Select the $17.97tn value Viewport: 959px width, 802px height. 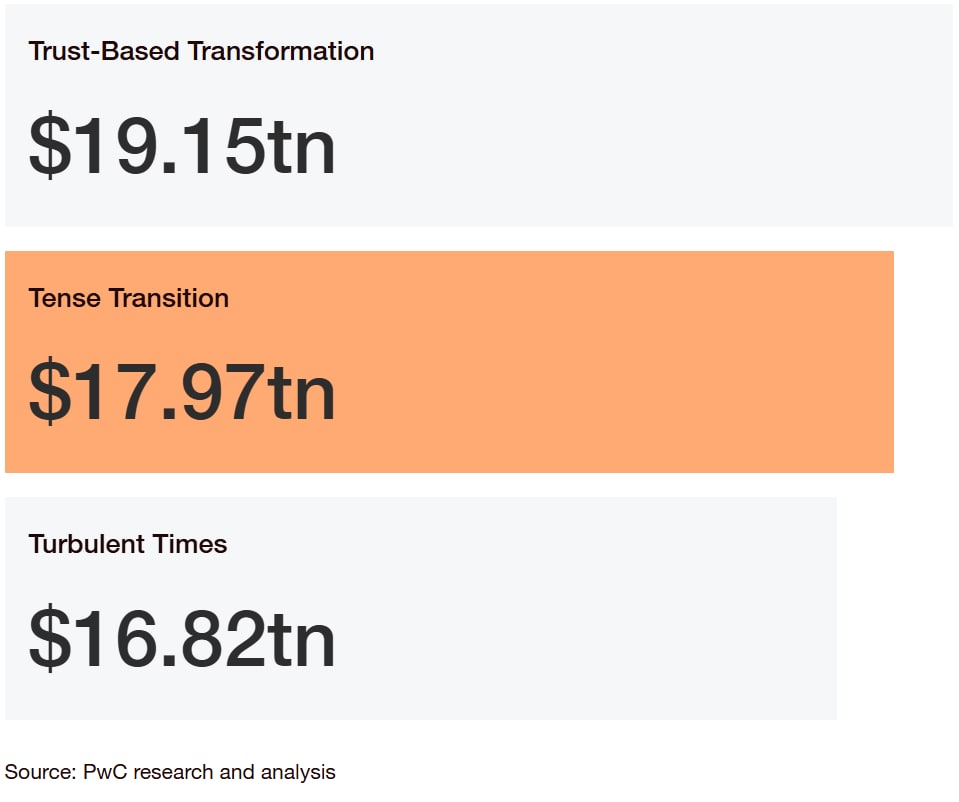point(182,392)
